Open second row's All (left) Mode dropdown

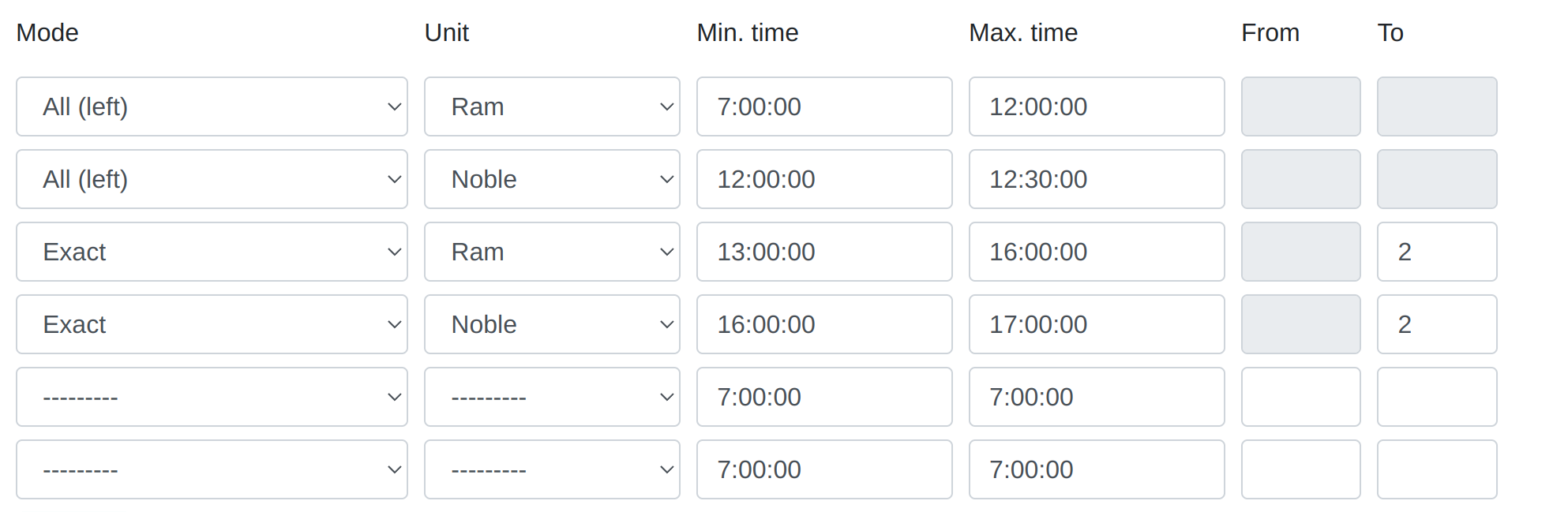tap(212, 179)
